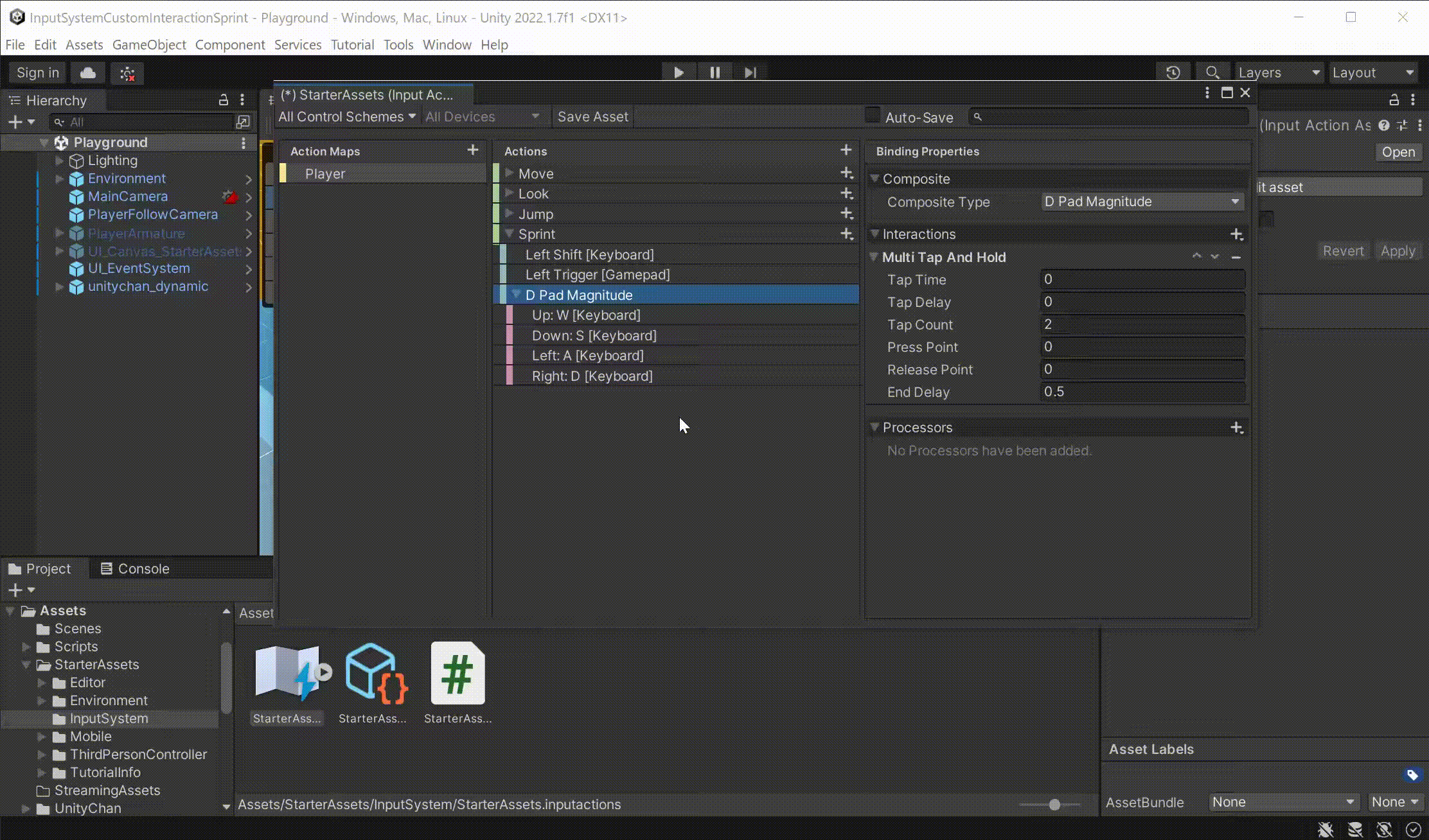Remove the Multi Tap And Hold interaction

(x=1236, y=257)
